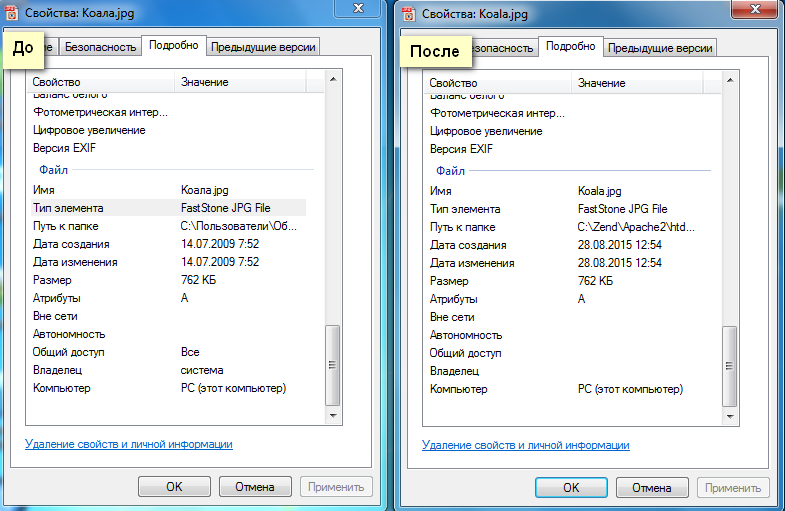Open the property removal link in the right dialog
The height and width of the screenshot is (511, 785).
[x=525, y=445]
